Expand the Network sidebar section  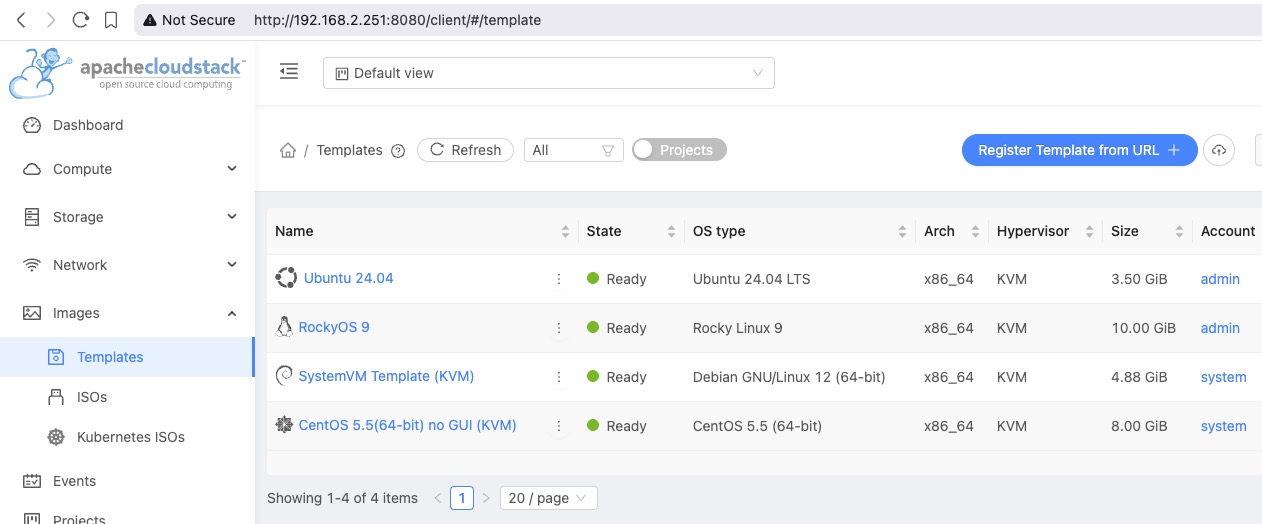(x=128, y=265)
